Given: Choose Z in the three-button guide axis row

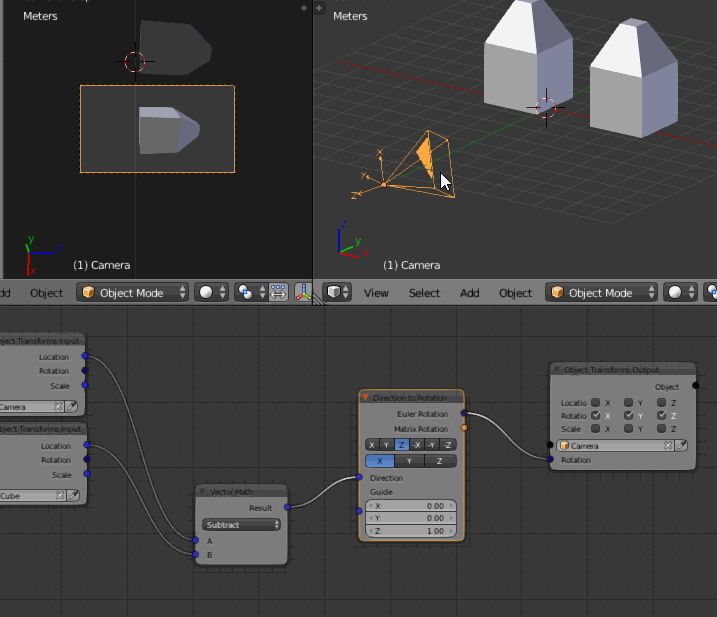Looking at the screenshot, I should pyautogui.click(x=440, y=461).
